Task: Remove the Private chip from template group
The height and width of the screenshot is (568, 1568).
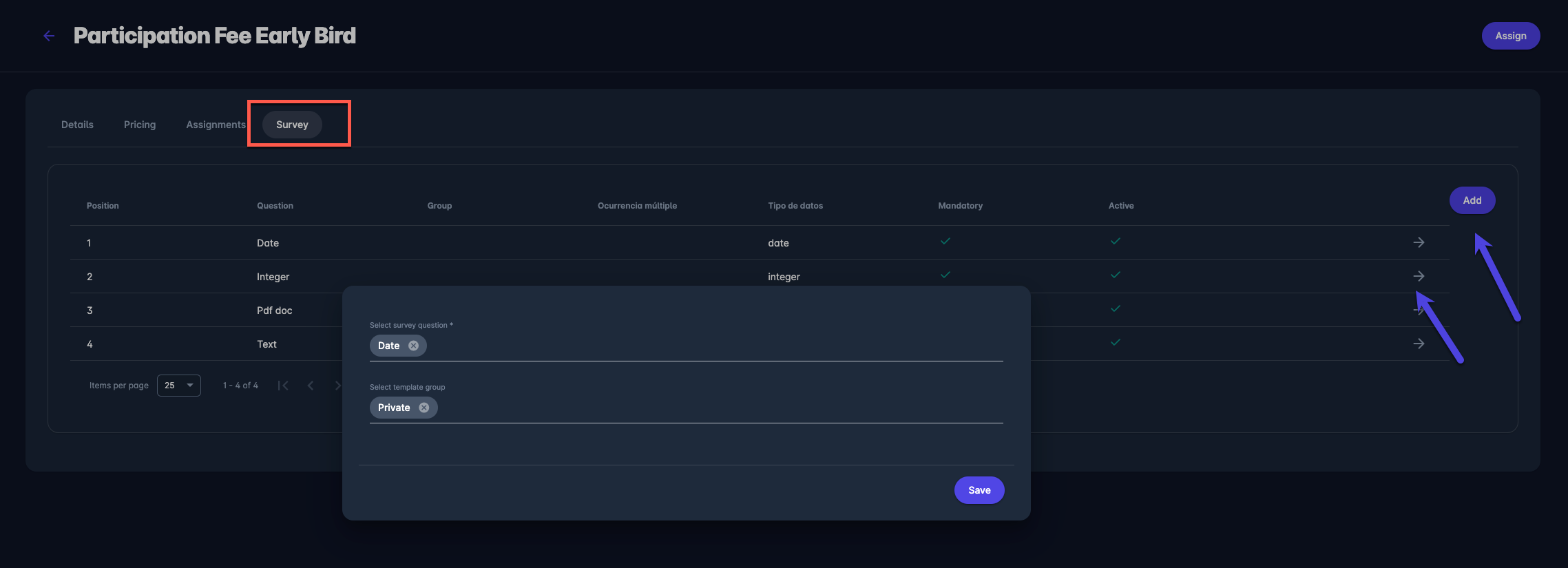Action: (424, 408)
